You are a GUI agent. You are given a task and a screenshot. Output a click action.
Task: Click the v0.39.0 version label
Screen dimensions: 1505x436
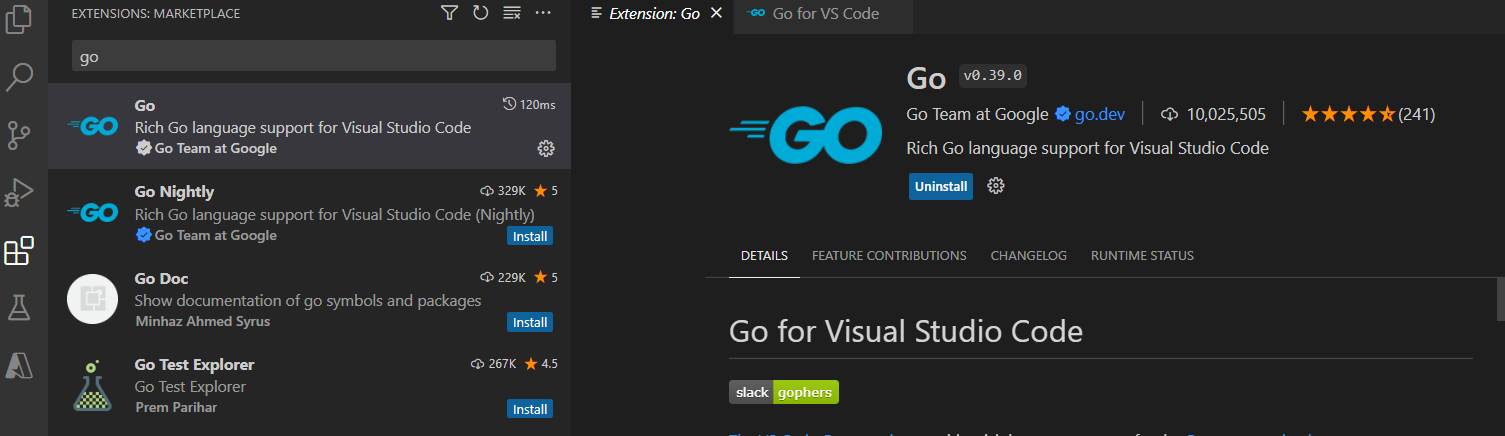(993, 76)
